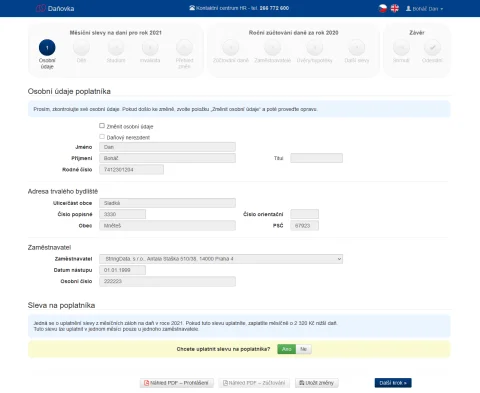The width and height of the screenshot is (480, 393).
Task: Go to the Studium step circle
Action: [x=116, y=48]
